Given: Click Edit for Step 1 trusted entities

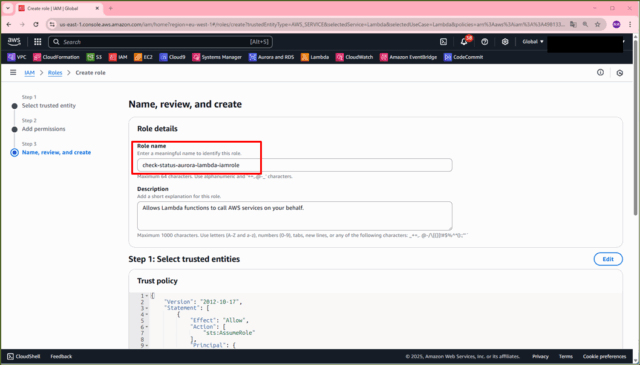Looking at the screenshot, I should pos(608,259).
